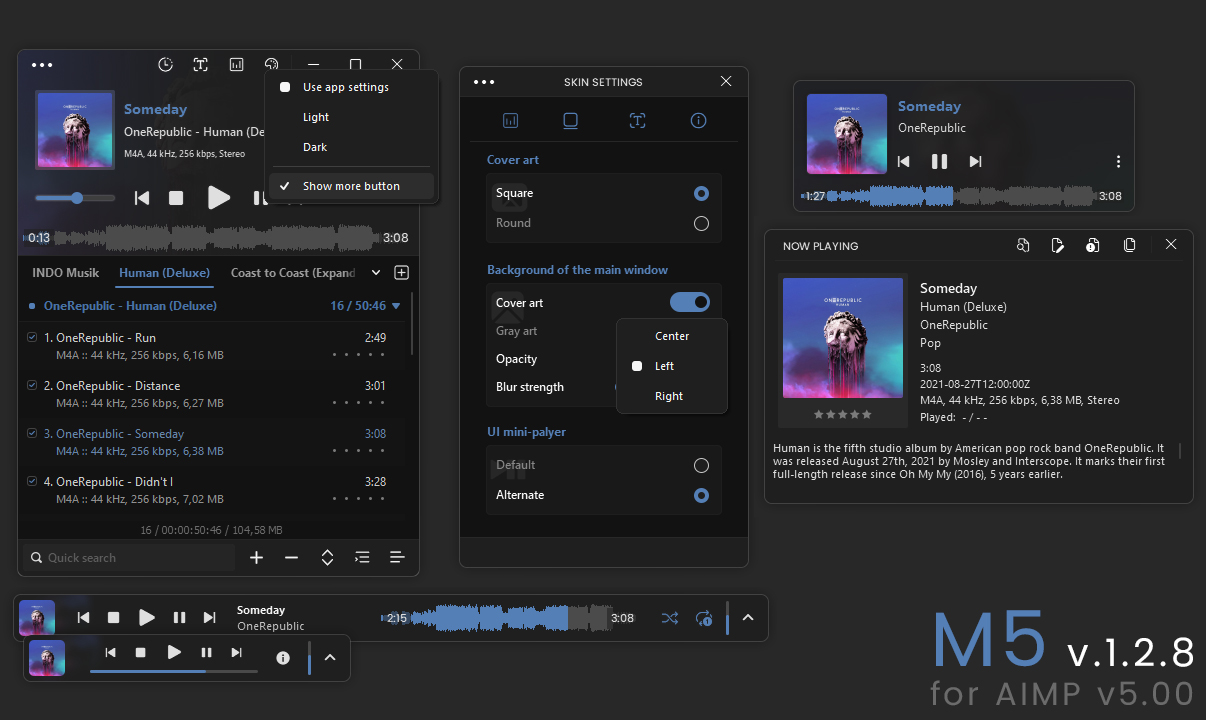
Task: Stop playback in main player
Action: pyautogui.click(x=176, y=198)
